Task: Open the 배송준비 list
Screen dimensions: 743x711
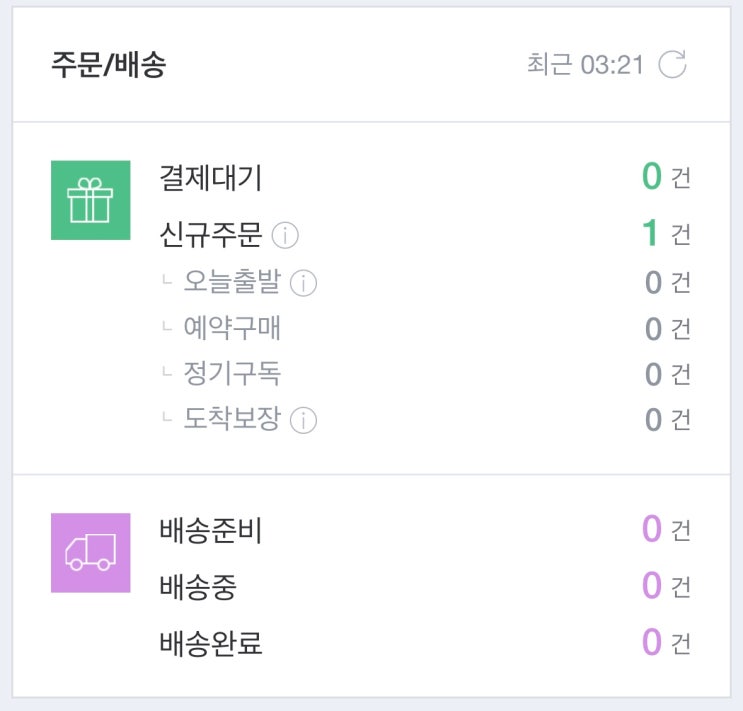Action: [x=210, y=530]
